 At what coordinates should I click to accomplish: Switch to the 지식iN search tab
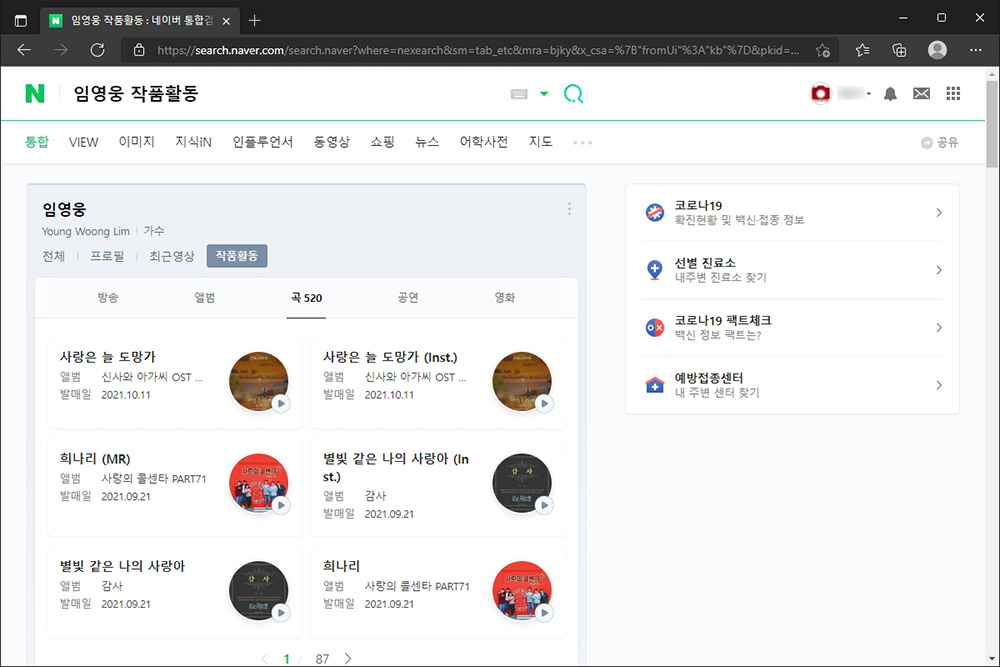click(193, 142)
